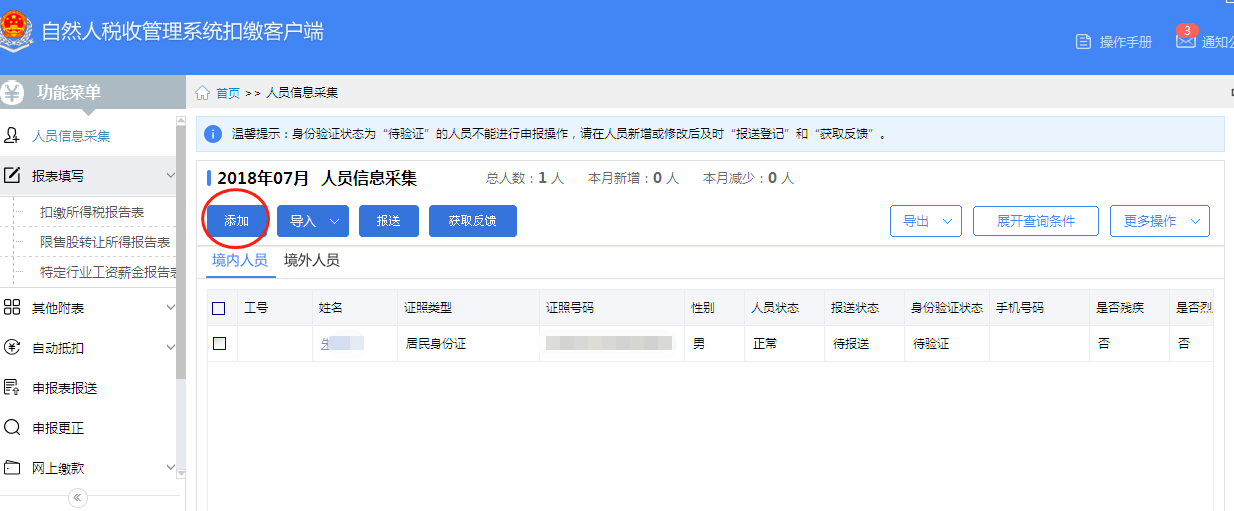
Task: Collapse the sidebar using the double-arrow button
Action: (x=78, y=498)
